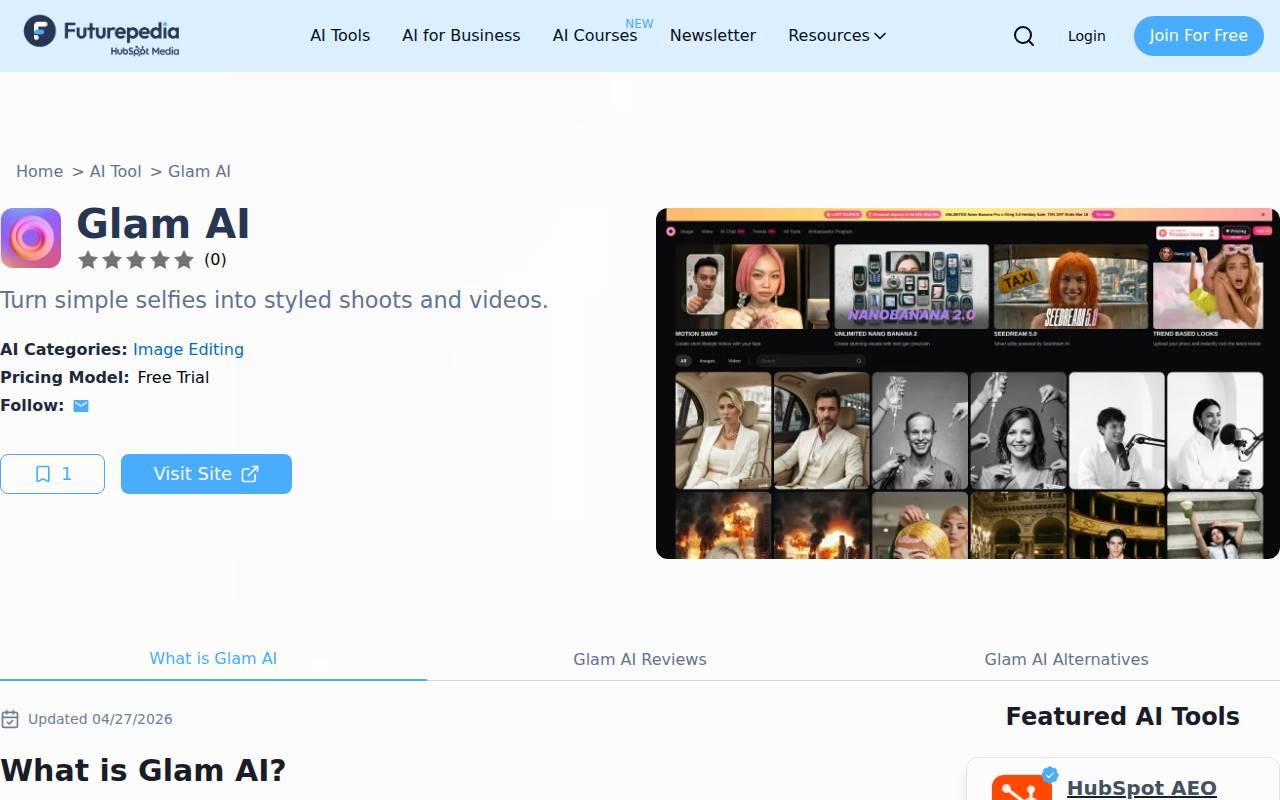Click the Follow: label

pos(32,405)
